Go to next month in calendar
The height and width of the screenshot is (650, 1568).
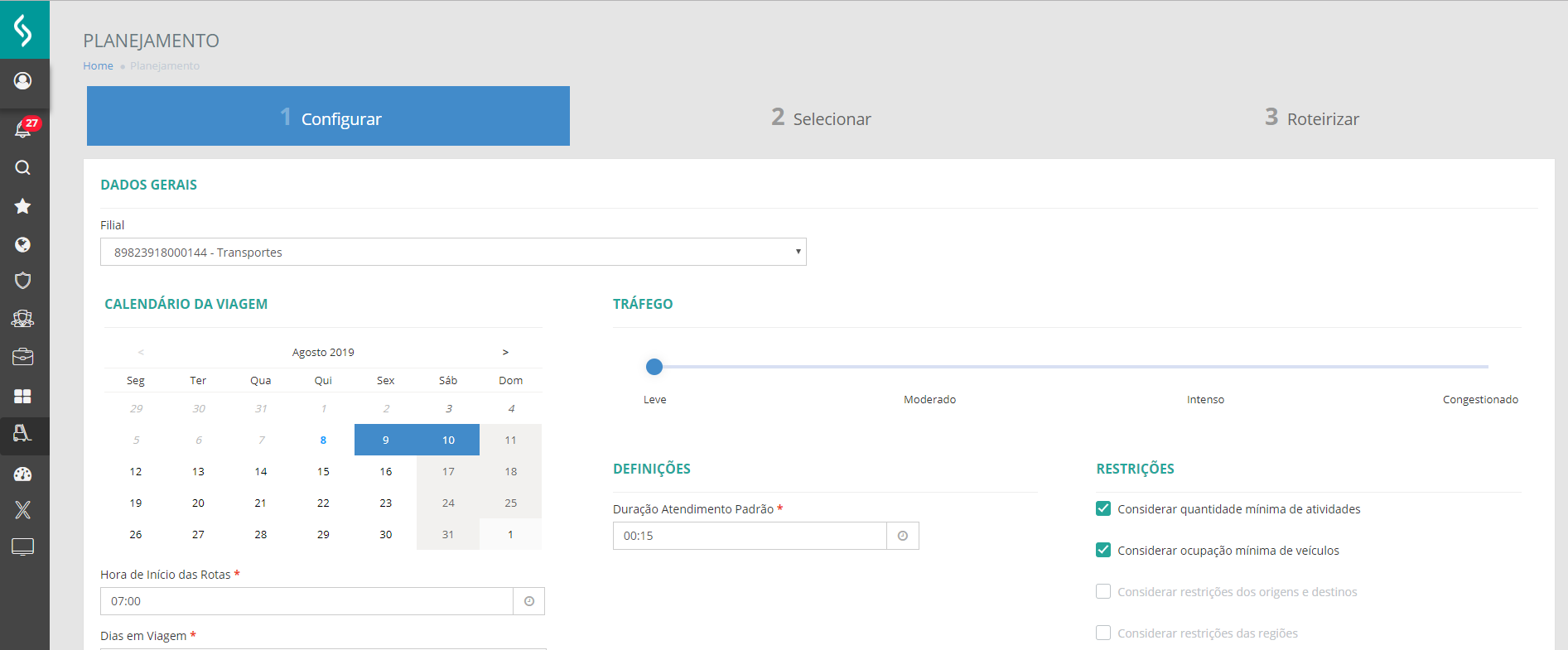pos(505,352)
